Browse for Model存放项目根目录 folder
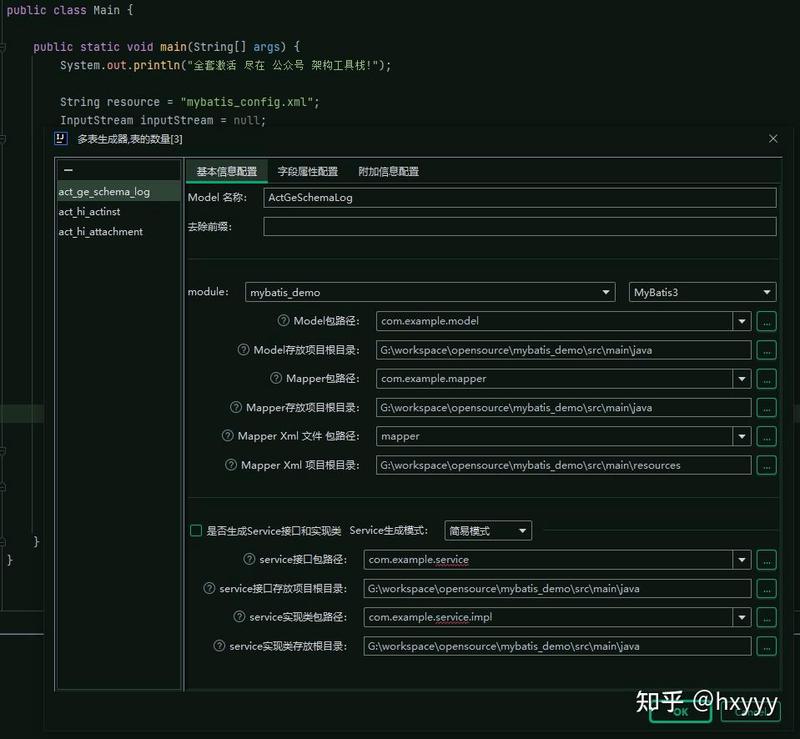 [766, 350]
